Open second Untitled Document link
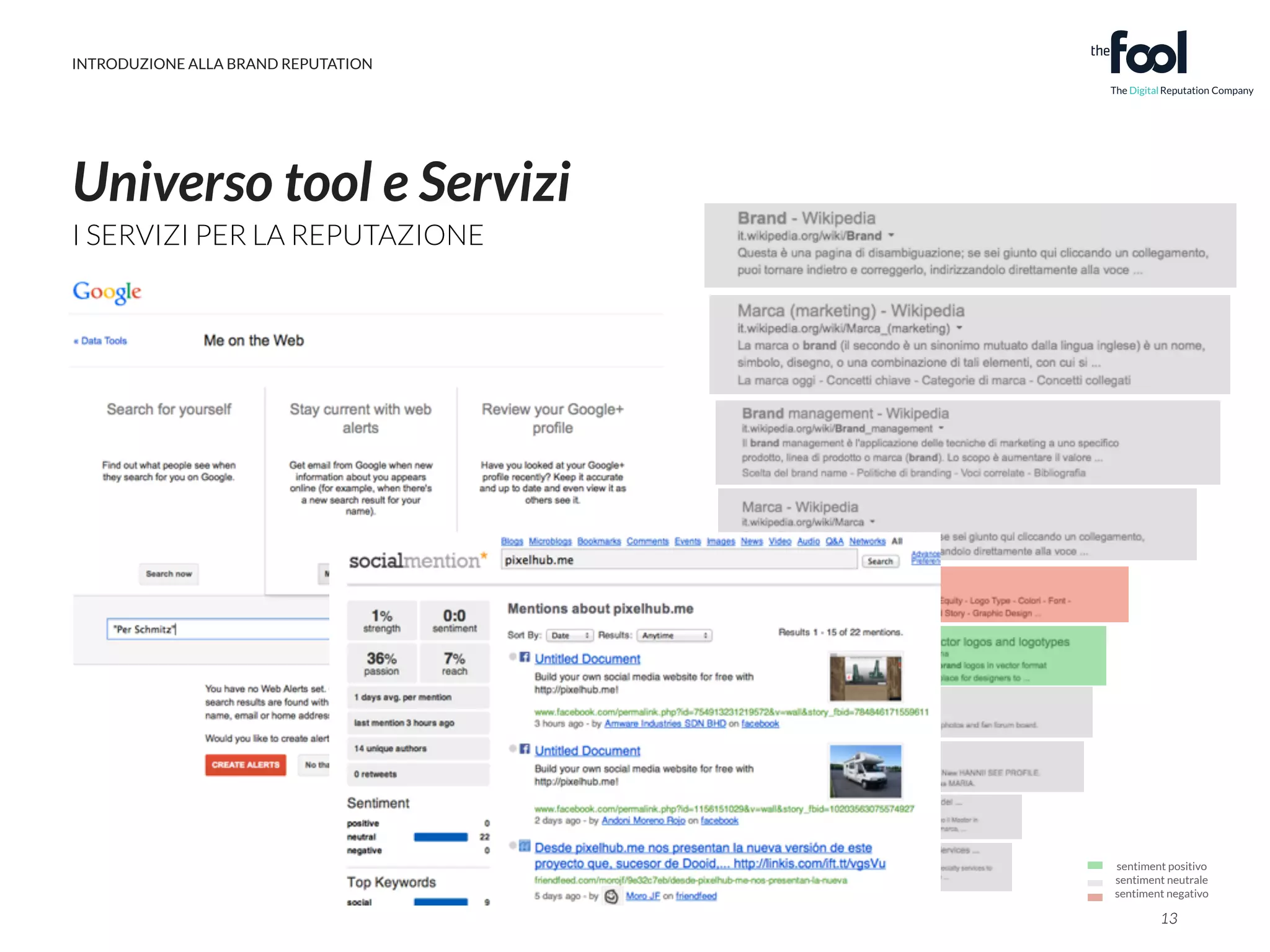Viewport: 1270px width, 952px height. [587, 751]
